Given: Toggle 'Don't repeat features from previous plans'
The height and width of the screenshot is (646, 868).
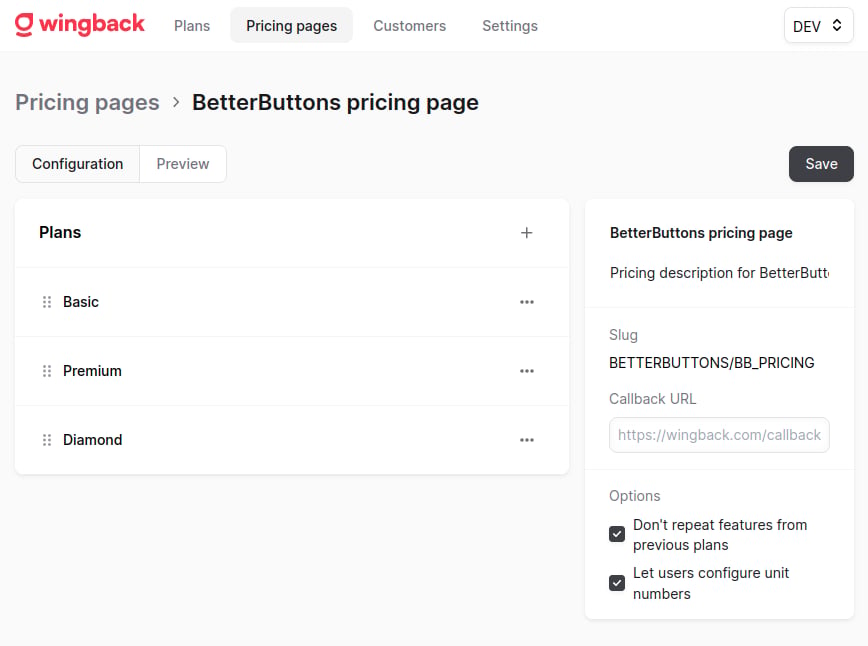Looking at the screenshot, I should tap(617, 534).
